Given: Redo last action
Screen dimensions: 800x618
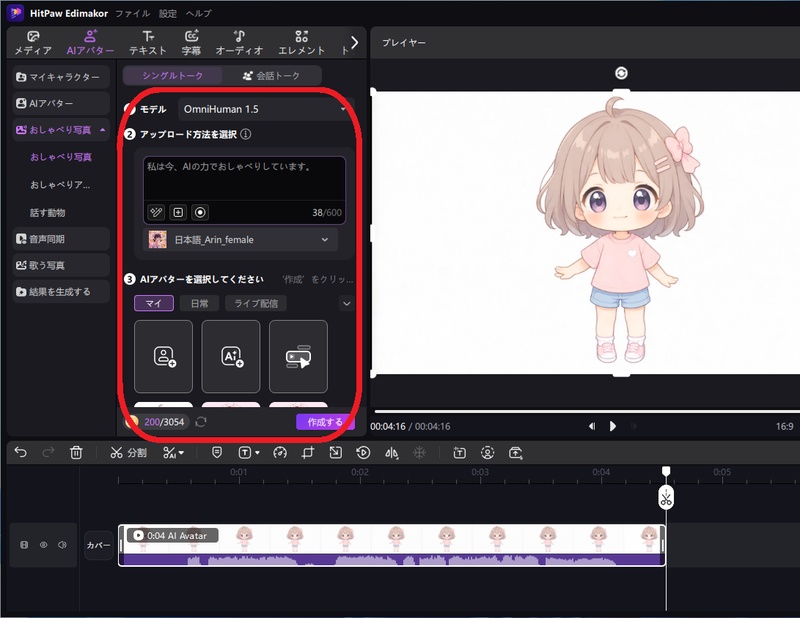Looking at the screenshot, I should [x=48, y=452].
